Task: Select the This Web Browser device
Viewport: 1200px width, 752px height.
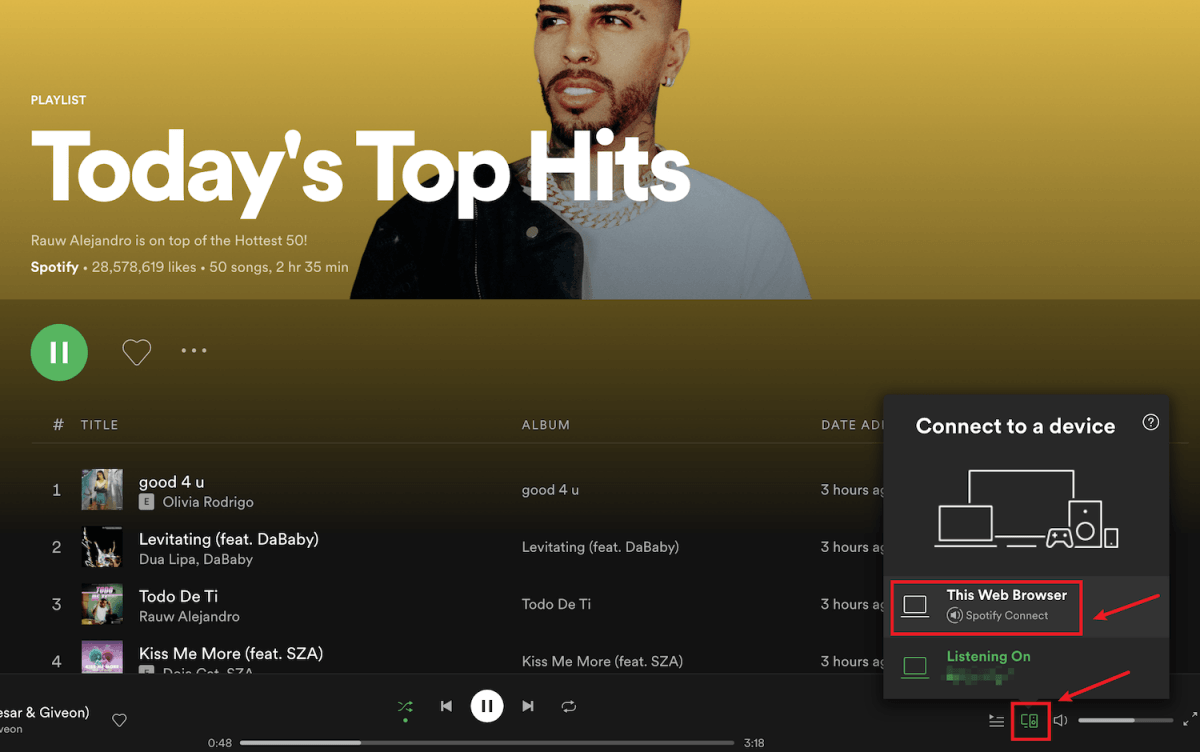Action: (986, 605)
